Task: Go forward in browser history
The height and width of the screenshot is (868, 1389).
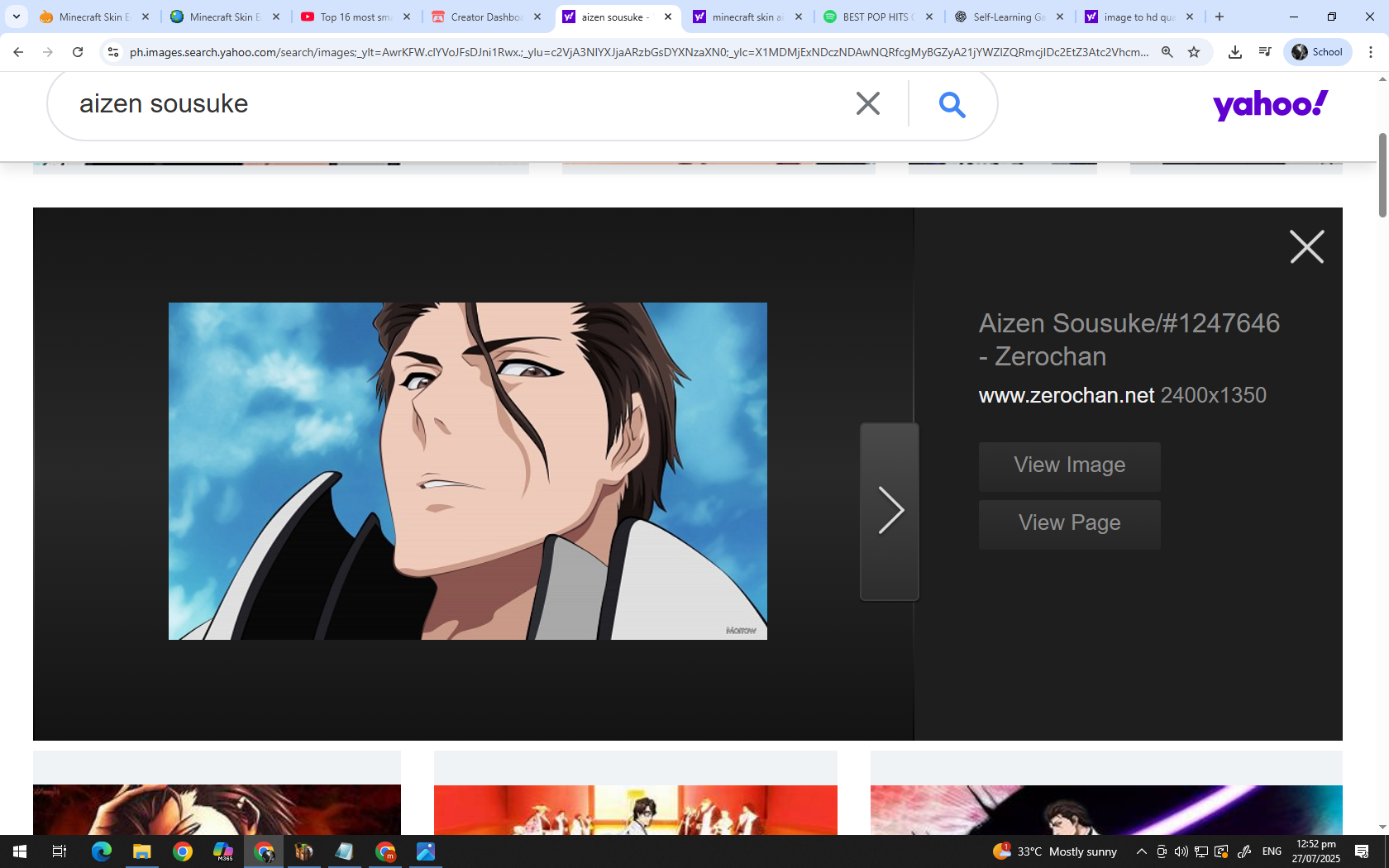Action: (48, 52)
